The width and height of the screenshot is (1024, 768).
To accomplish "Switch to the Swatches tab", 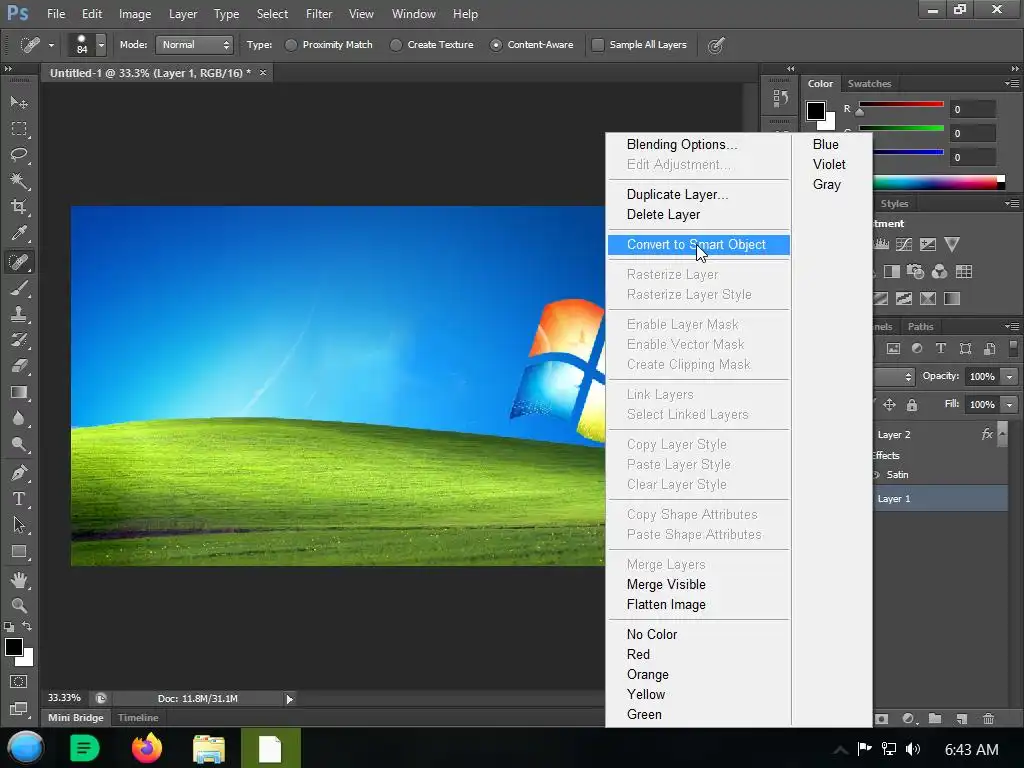I will point(869,84).
